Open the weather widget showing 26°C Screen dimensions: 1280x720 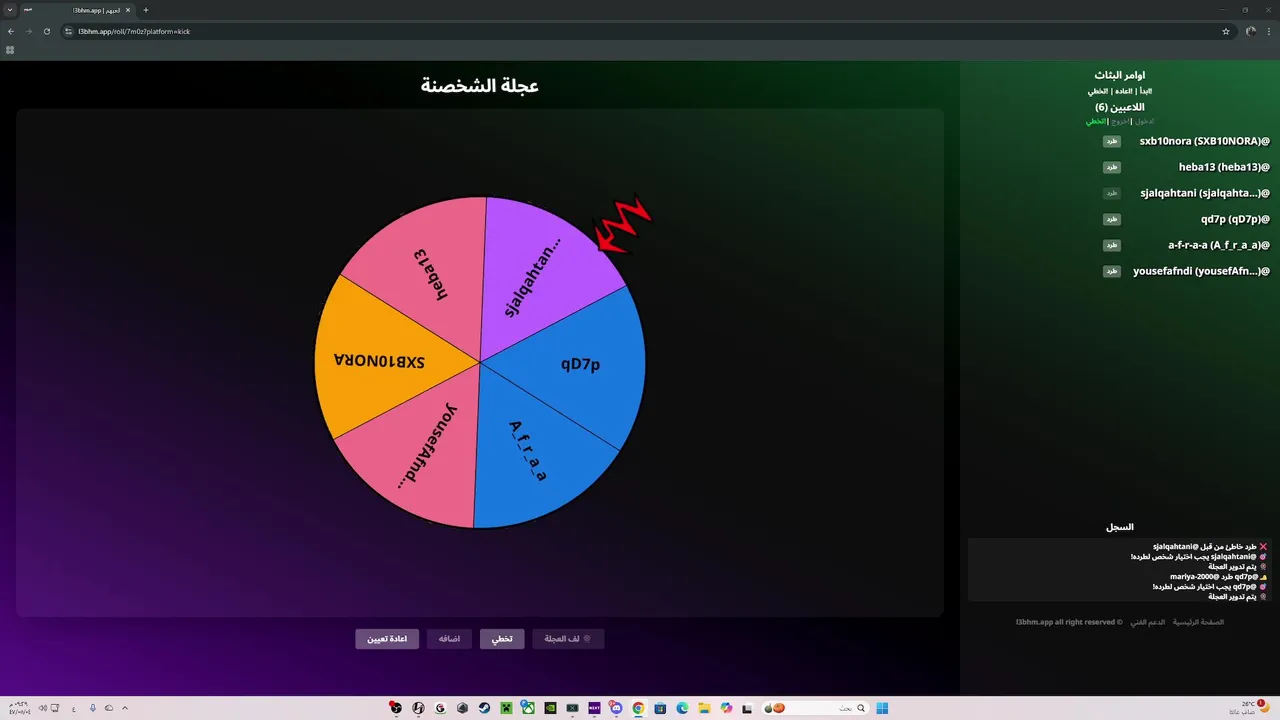tap(1249, 707)
